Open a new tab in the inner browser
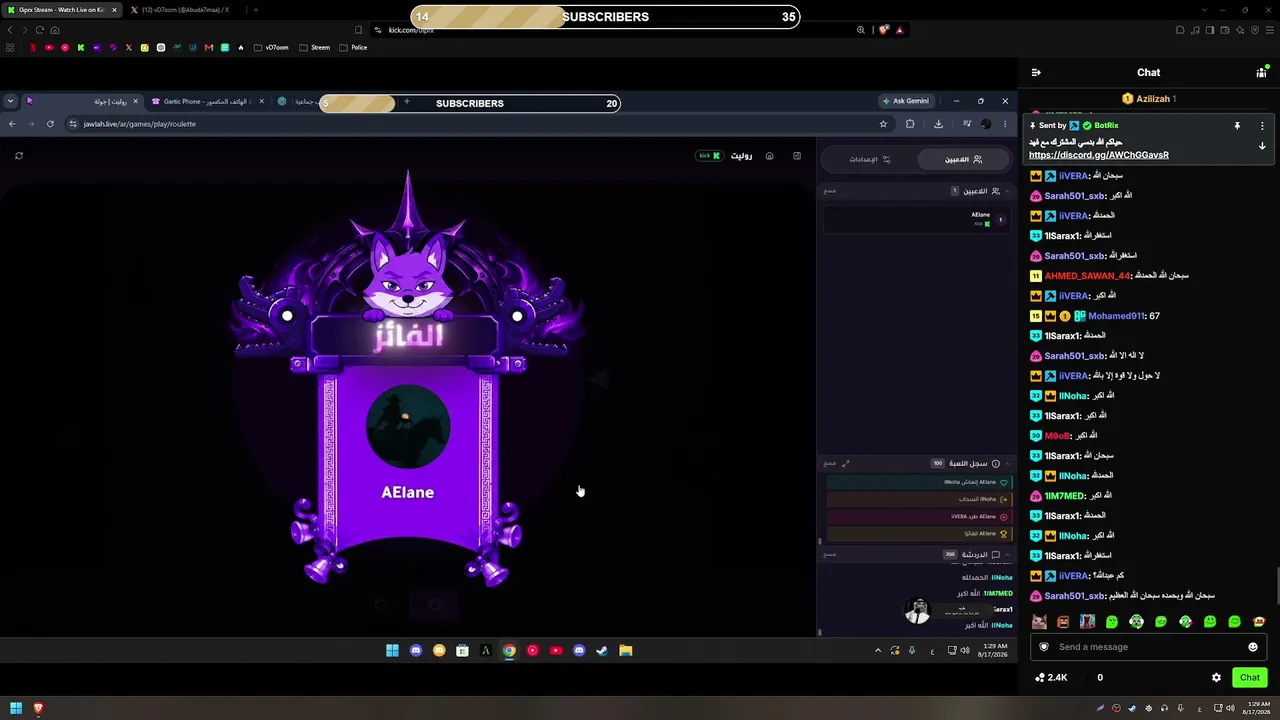Image resolution: width=1280 pixels, height=720 pixels. (x=406, y=101)
